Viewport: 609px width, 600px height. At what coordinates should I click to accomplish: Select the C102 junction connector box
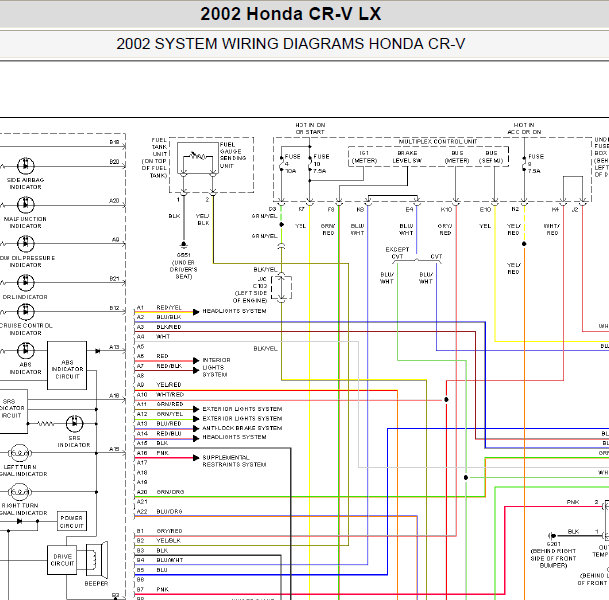point(281,287)
